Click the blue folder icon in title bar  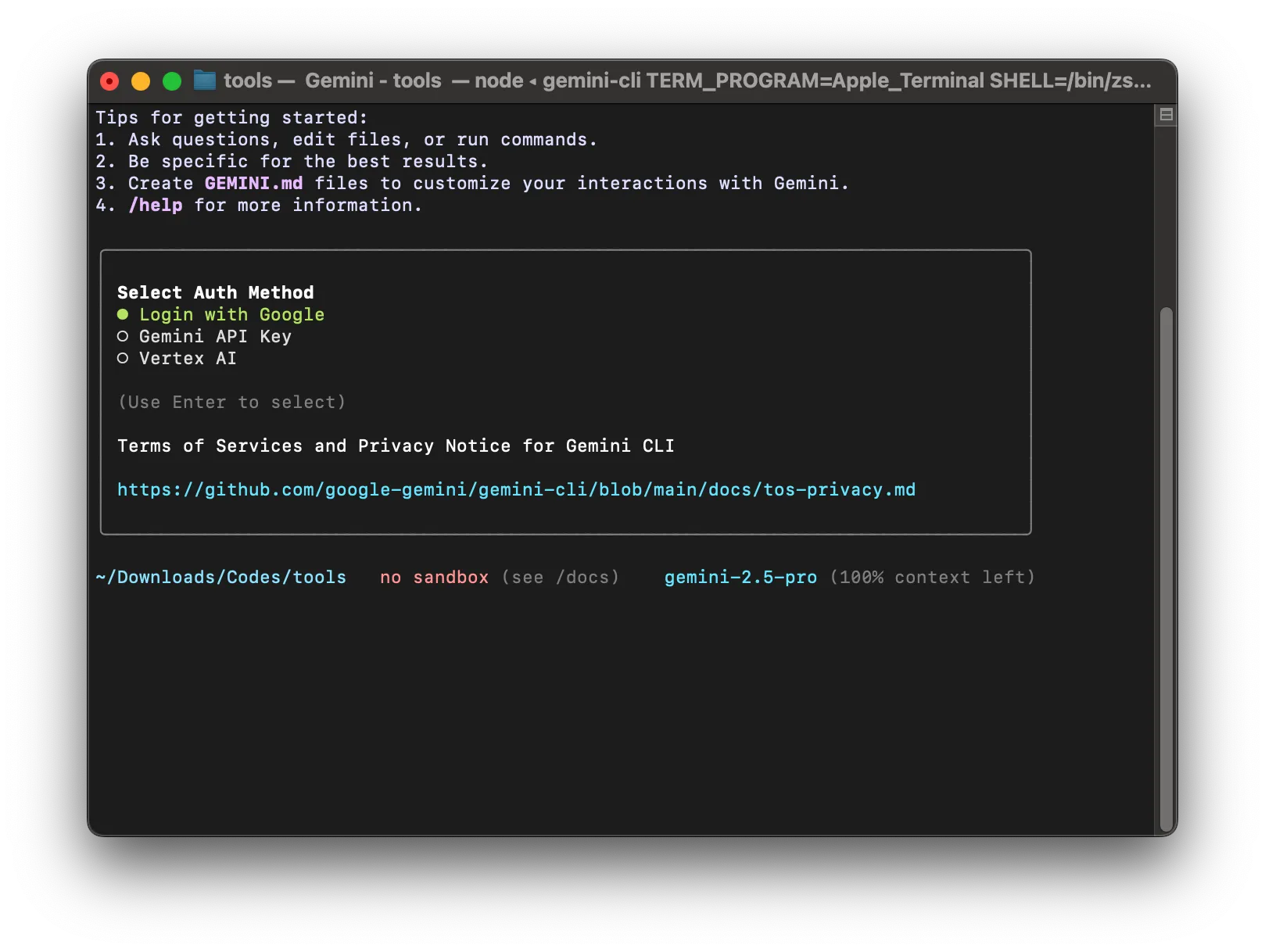205,81
